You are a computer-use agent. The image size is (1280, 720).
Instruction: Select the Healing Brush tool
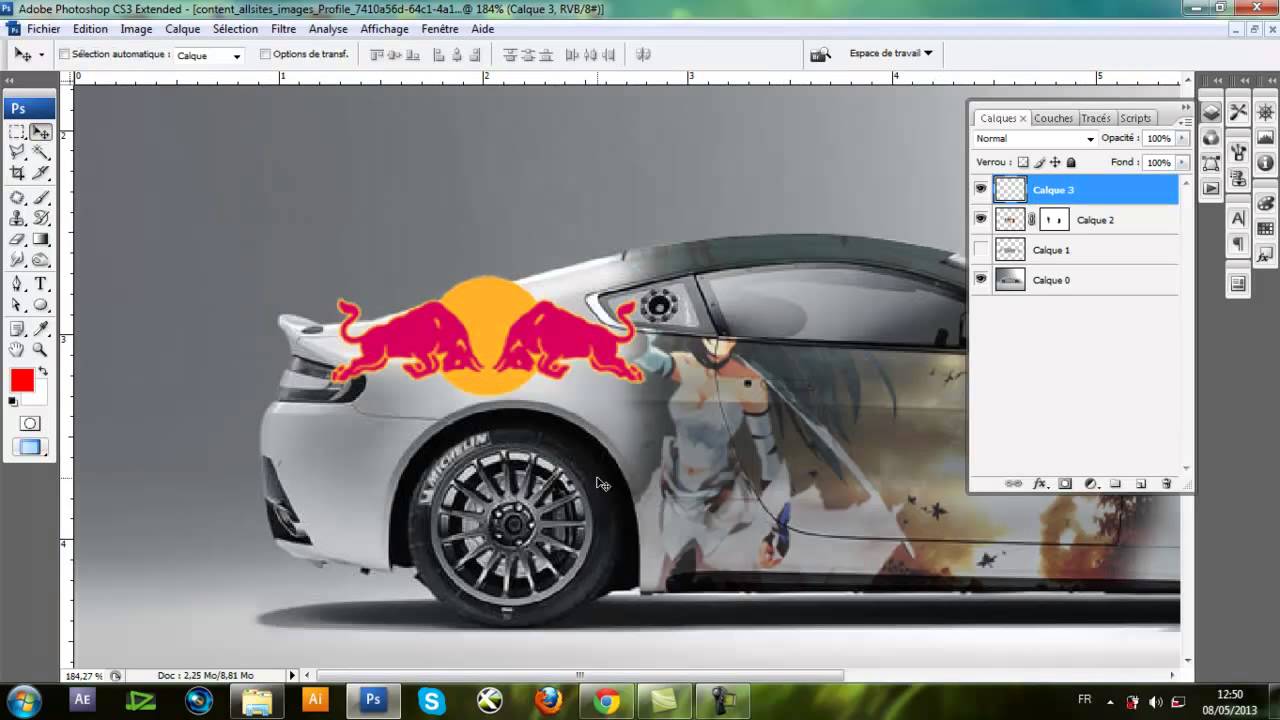pos(17,197)
